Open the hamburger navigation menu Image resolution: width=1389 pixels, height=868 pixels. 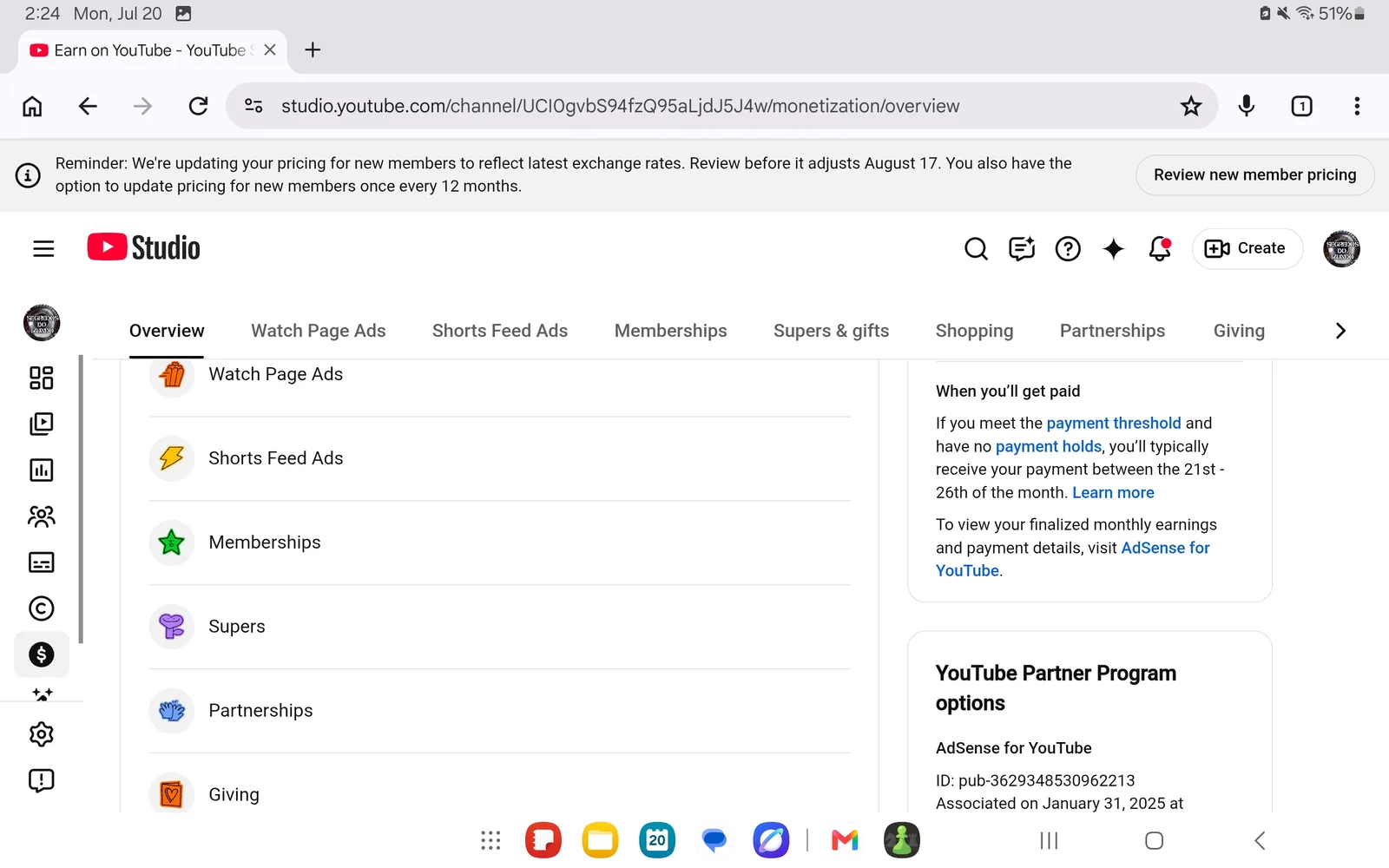(x=43, y=249)
